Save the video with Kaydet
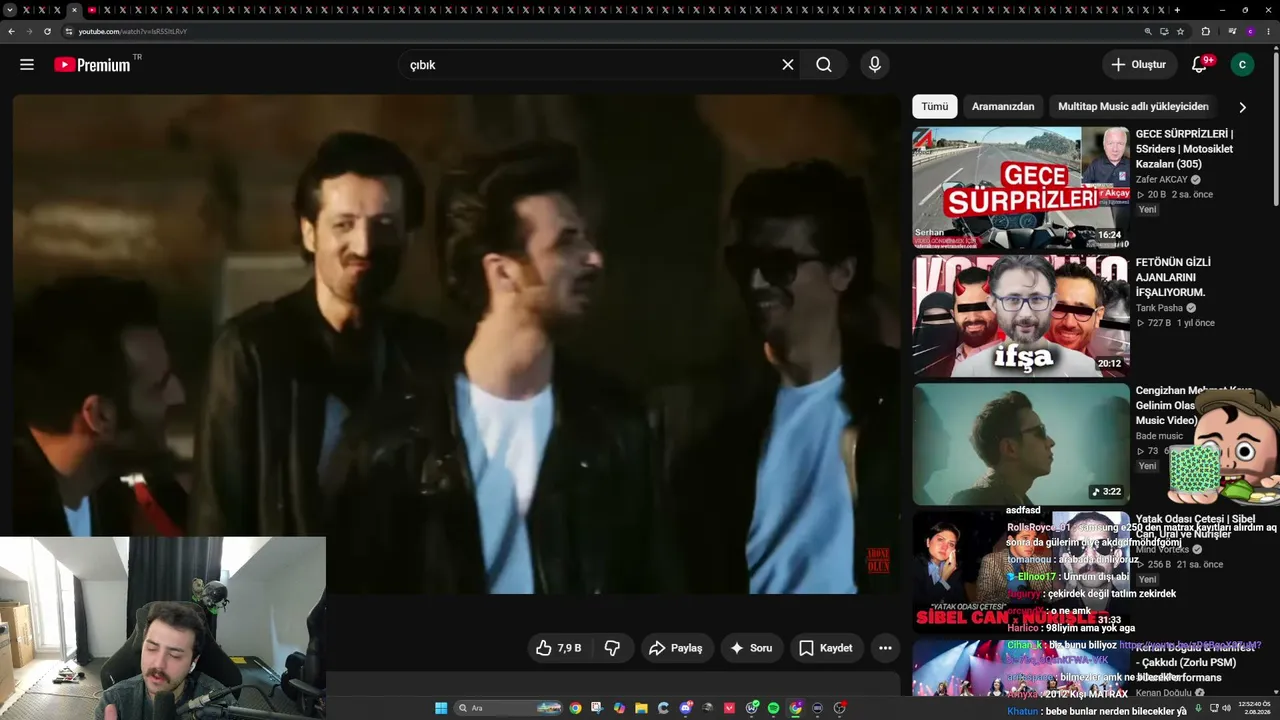The image size is (1280, 720). point(826,648)
